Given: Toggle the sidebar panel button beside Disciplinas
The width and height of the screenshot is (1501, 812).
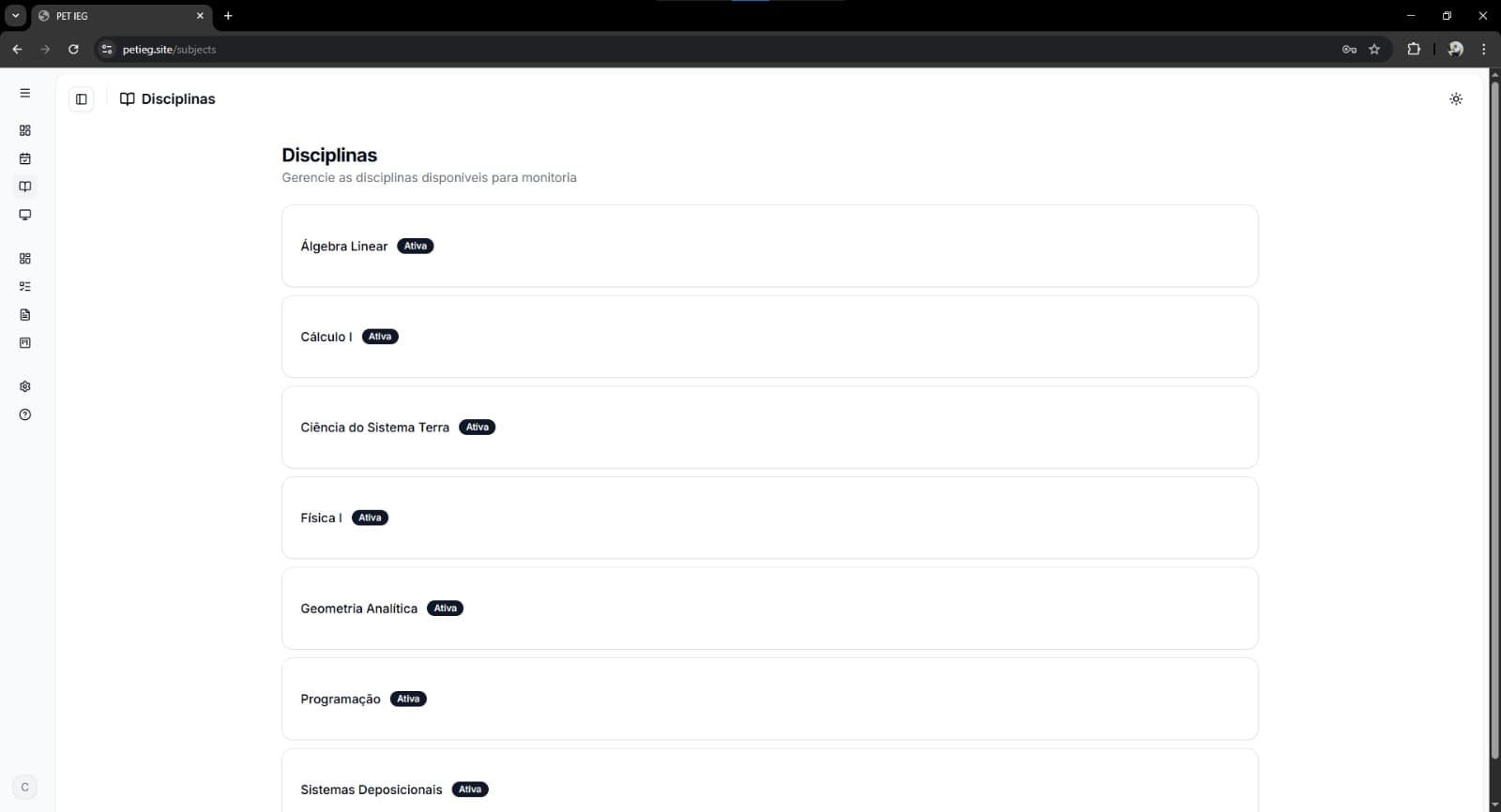Looking at the screenshot, I should [82, 99].
